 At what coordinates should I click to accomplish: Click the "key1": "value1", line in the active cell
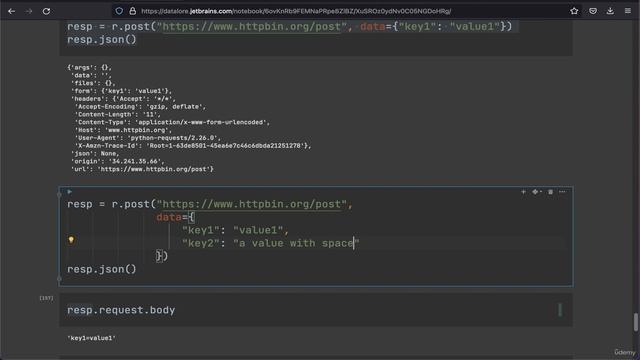pos(236,230)
